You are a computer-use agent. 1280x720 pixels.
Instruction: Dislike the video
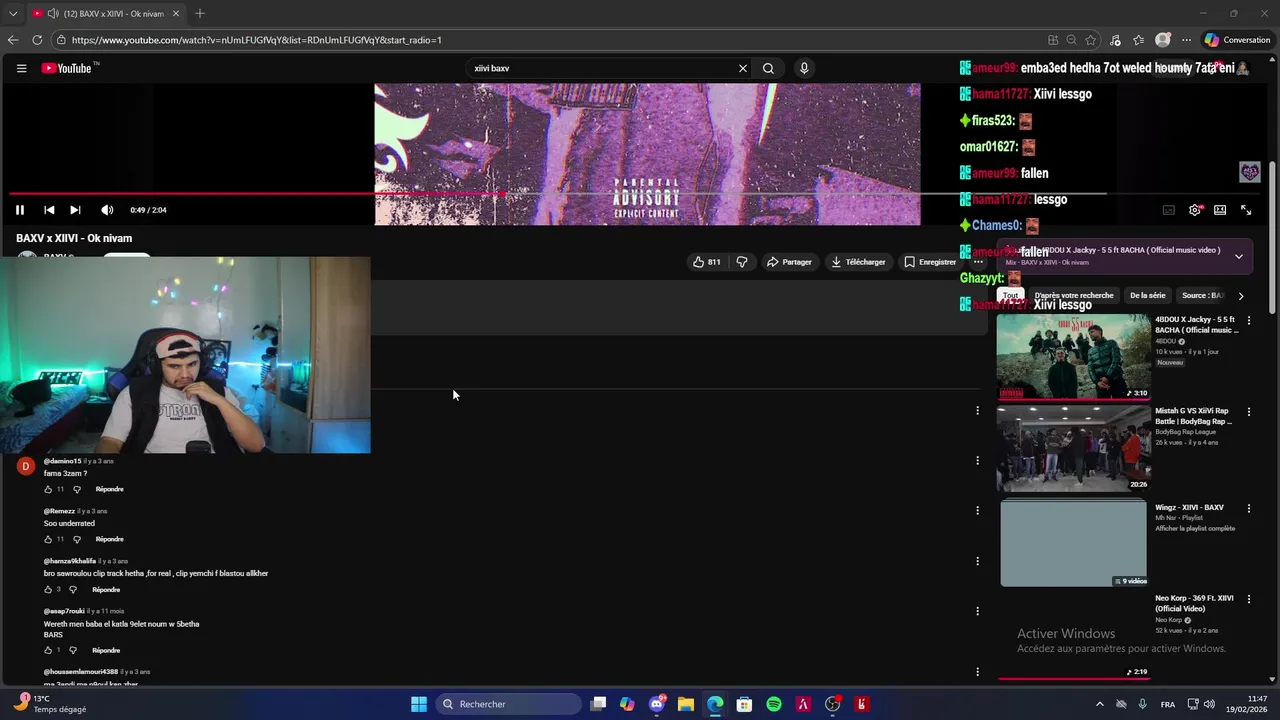click(742, 262)
